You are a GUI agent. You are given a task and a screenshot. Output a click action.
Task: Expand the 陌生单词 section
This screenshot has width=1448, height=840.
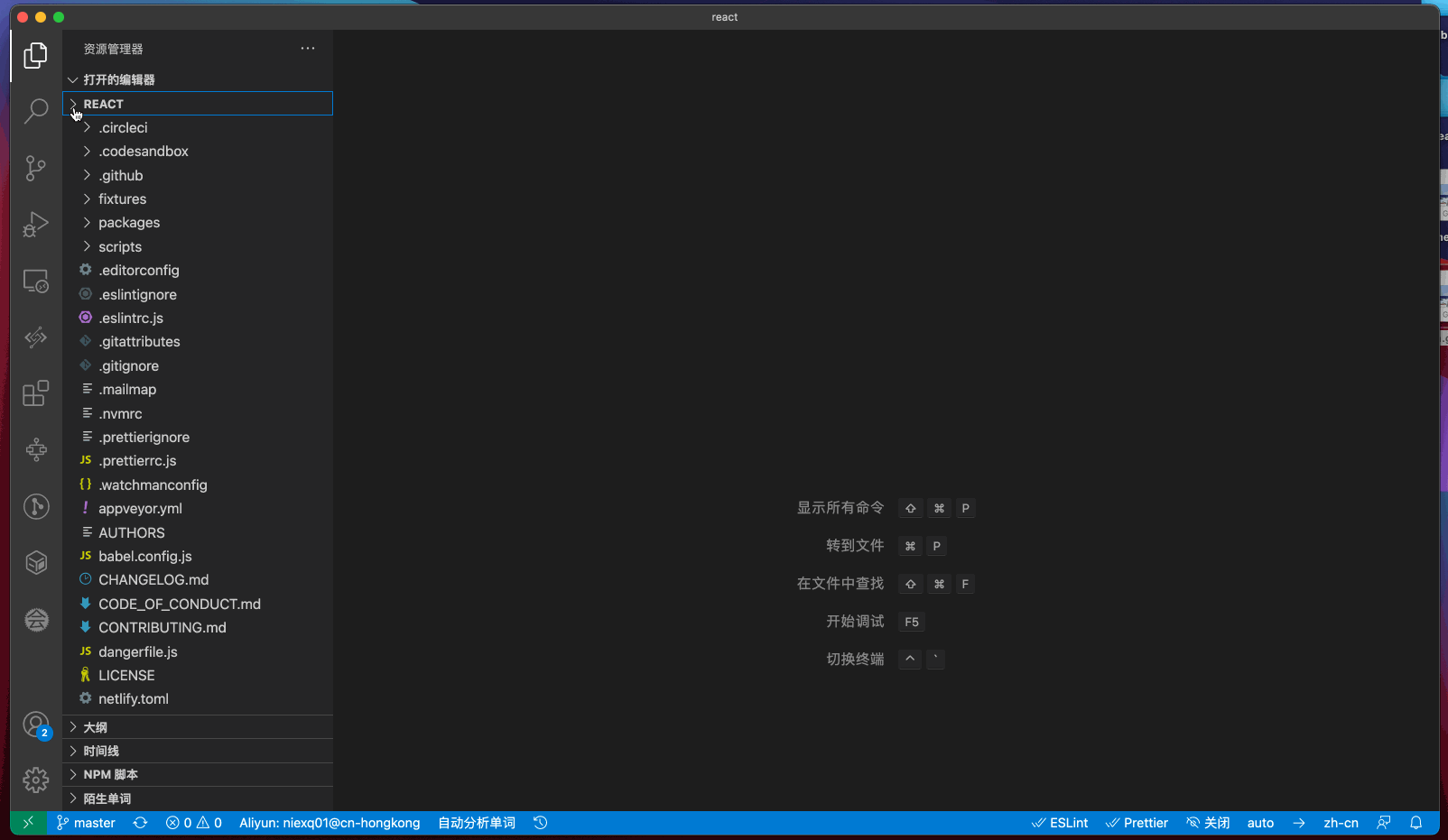click(198, 798)
